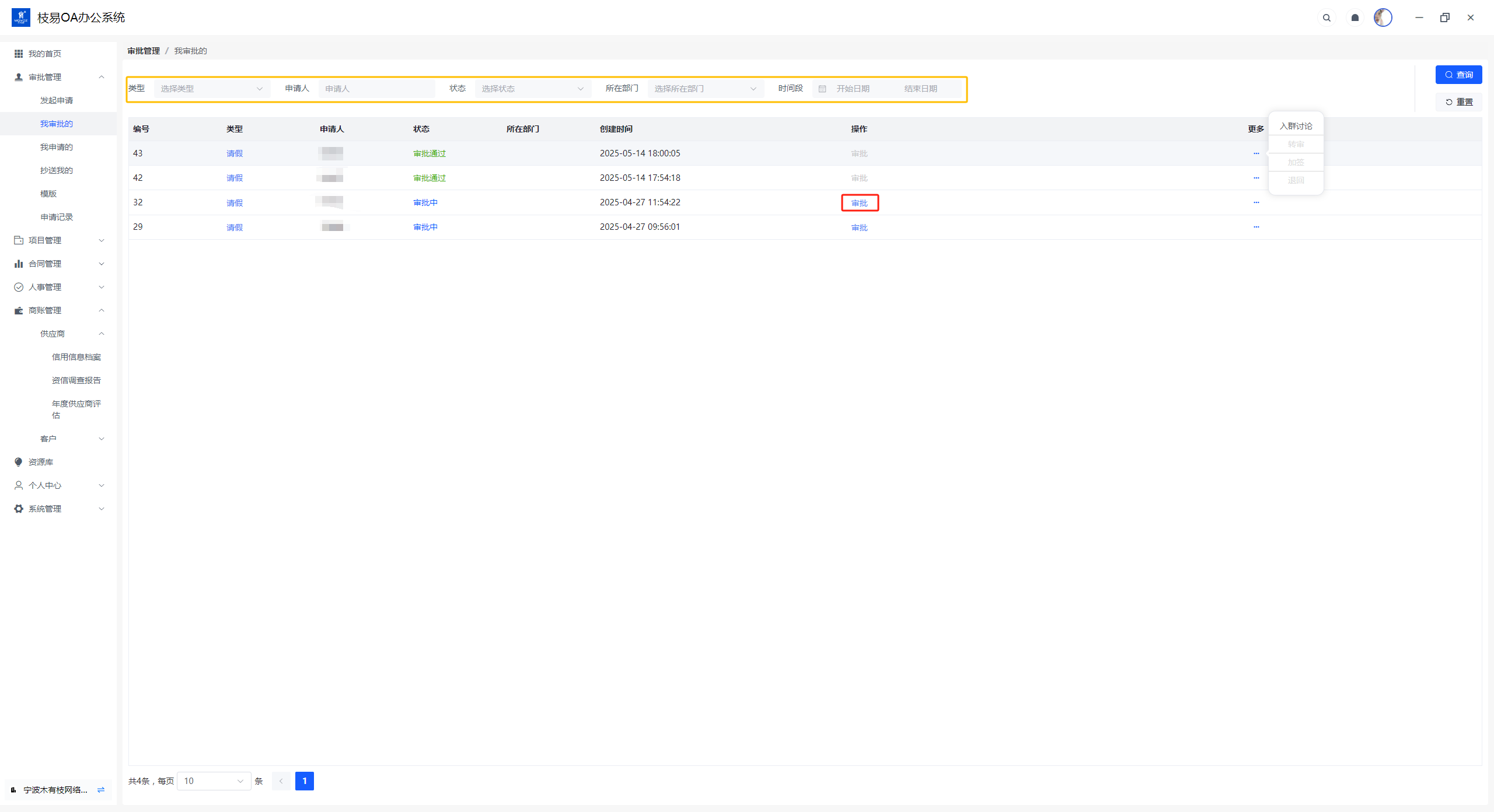Open the notification bell icon

coord(1355,17)
